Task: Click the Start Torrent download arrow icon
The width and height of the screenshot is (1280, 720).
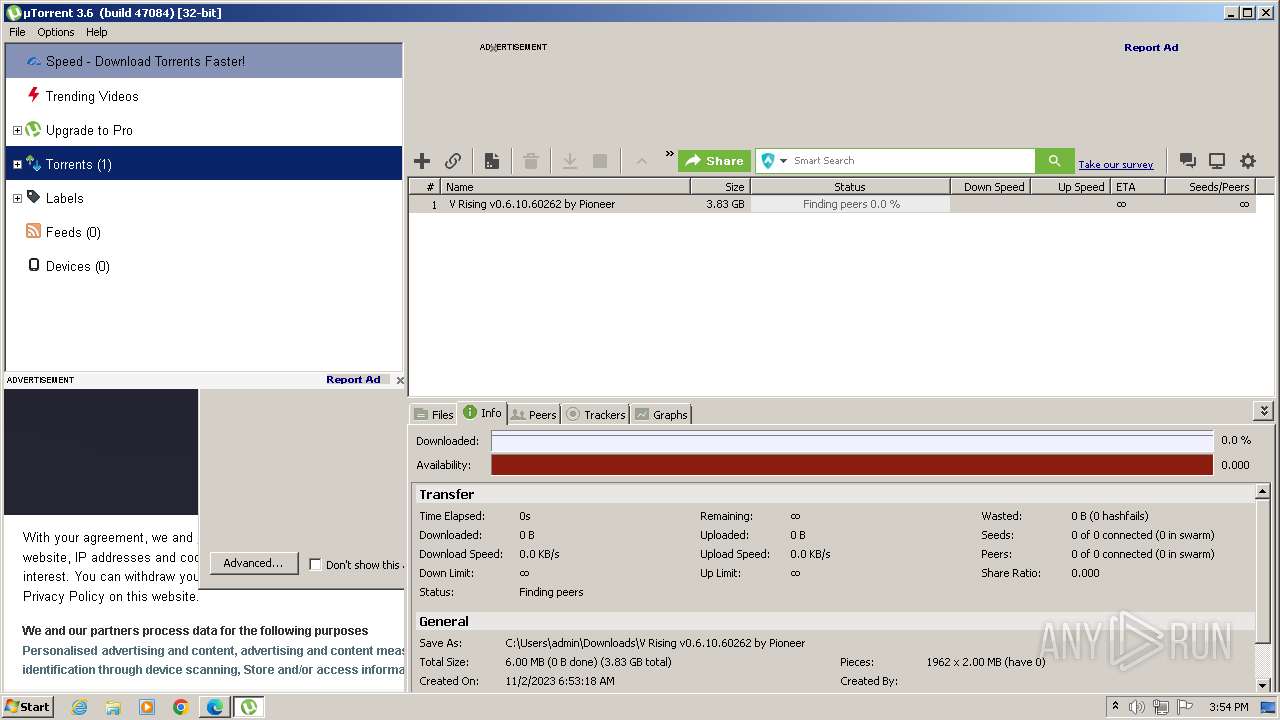Action: point(570,161)
